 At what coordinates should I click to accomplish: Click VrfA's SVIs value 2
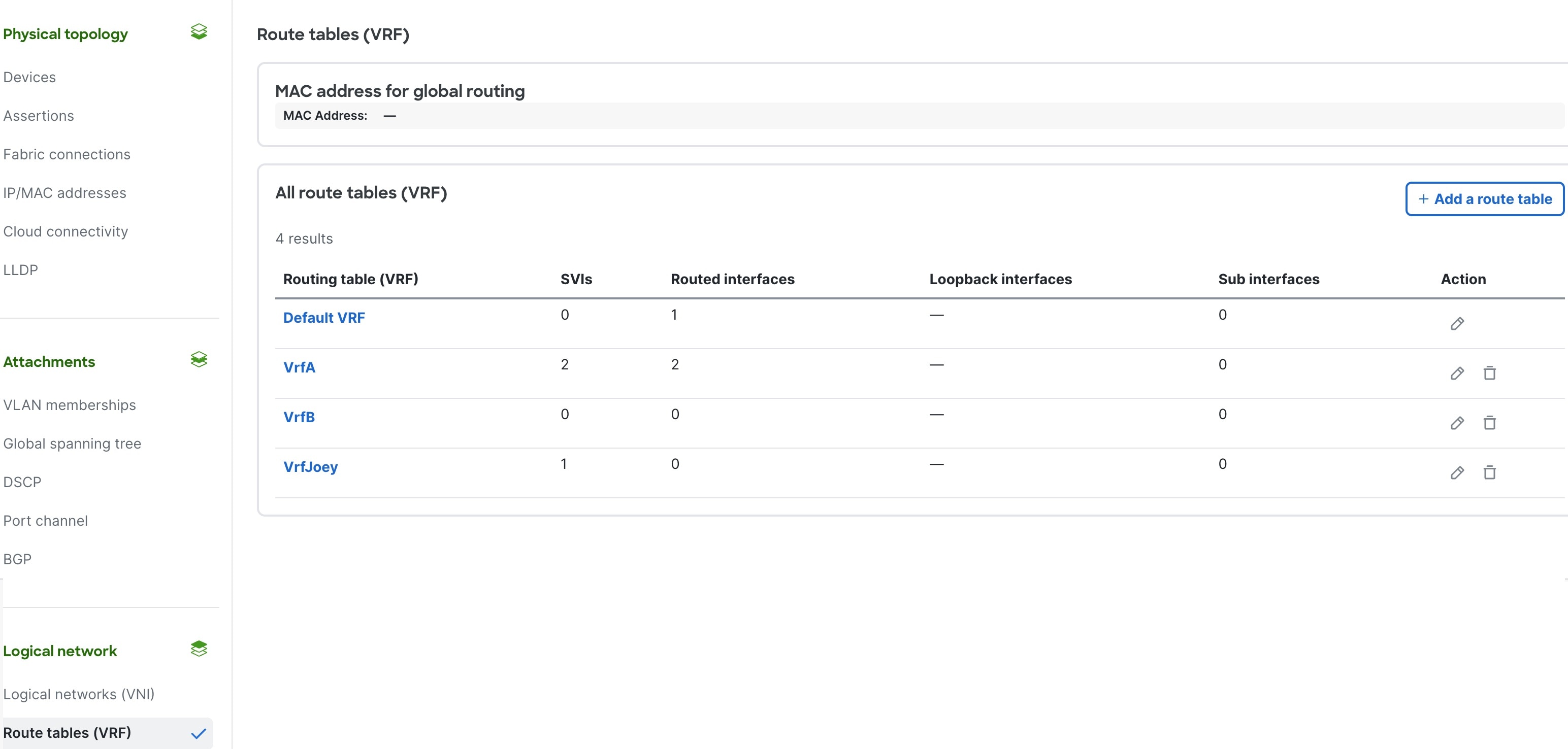[x=564, y=364]
